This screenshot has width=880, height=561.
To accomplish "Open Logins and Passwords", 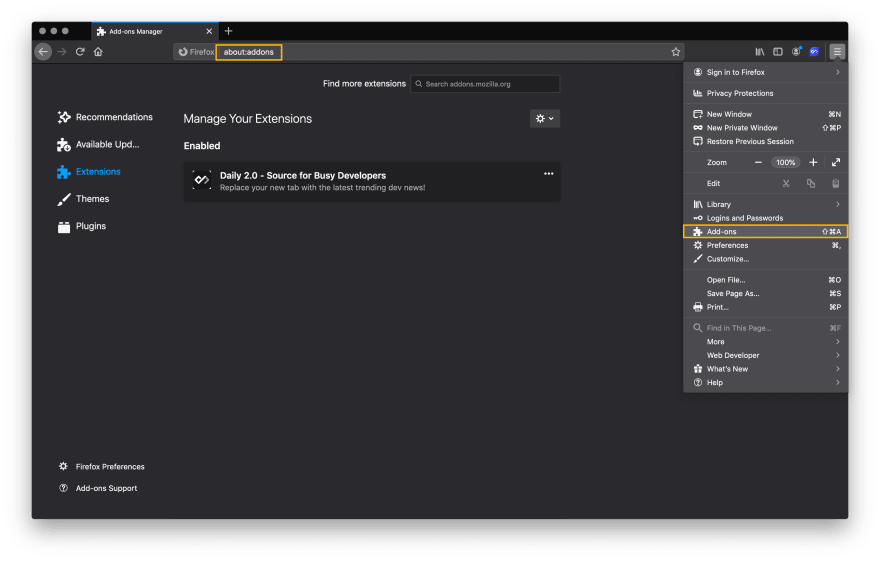I will 766,218.
